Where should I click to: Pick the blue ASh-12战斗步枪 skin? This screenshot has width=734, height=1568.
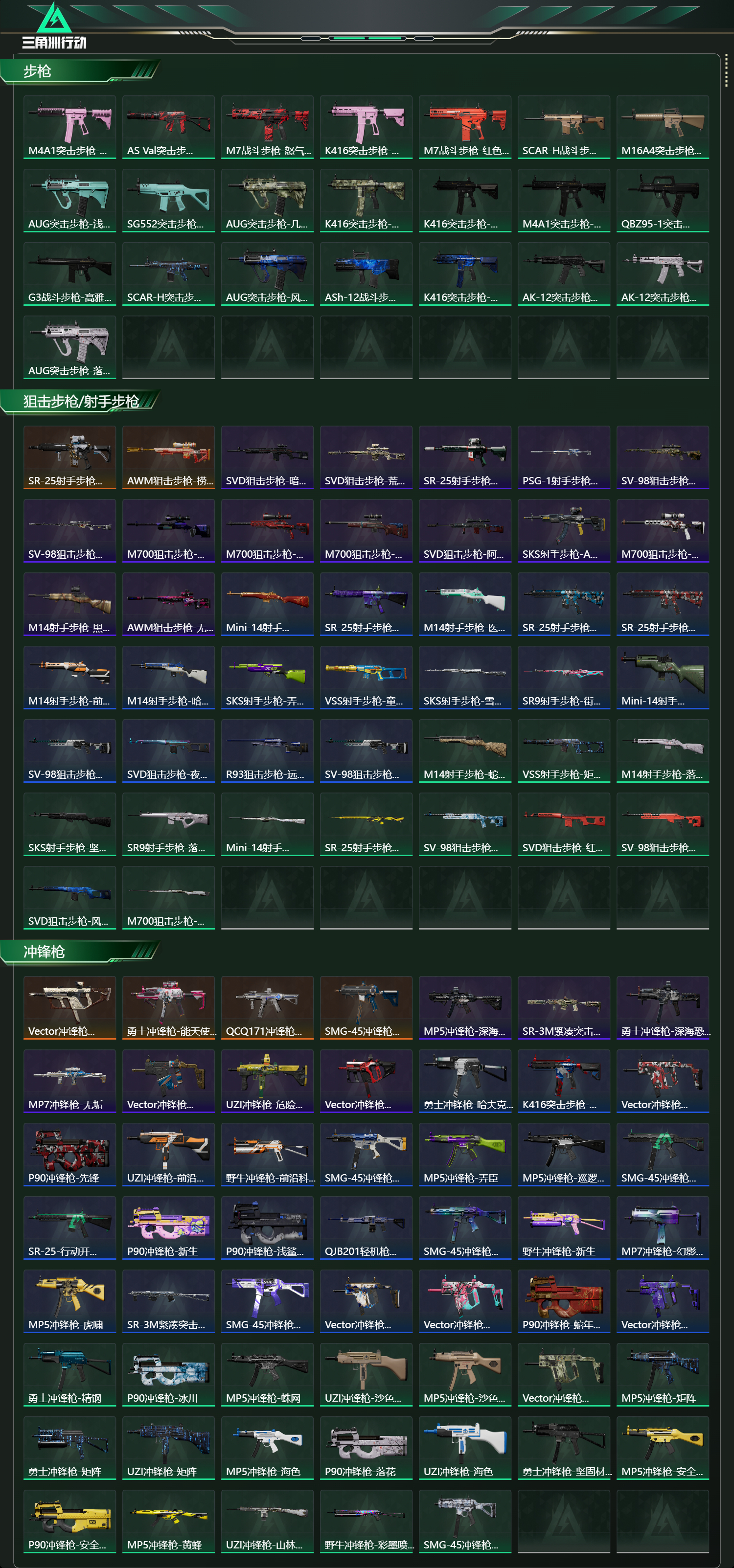tap(367, 274)
